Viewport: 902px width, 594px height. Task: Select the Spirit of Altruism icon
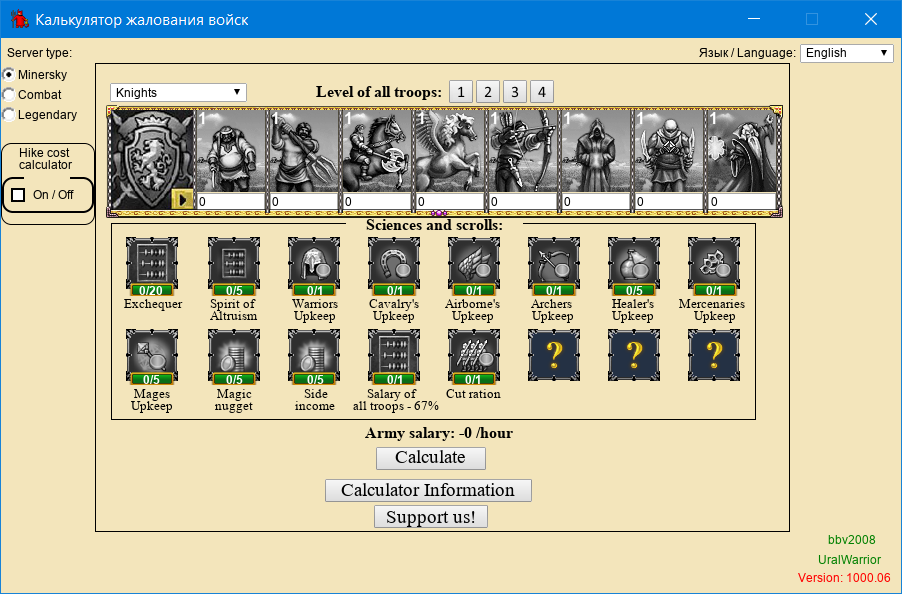click(233, 263)
